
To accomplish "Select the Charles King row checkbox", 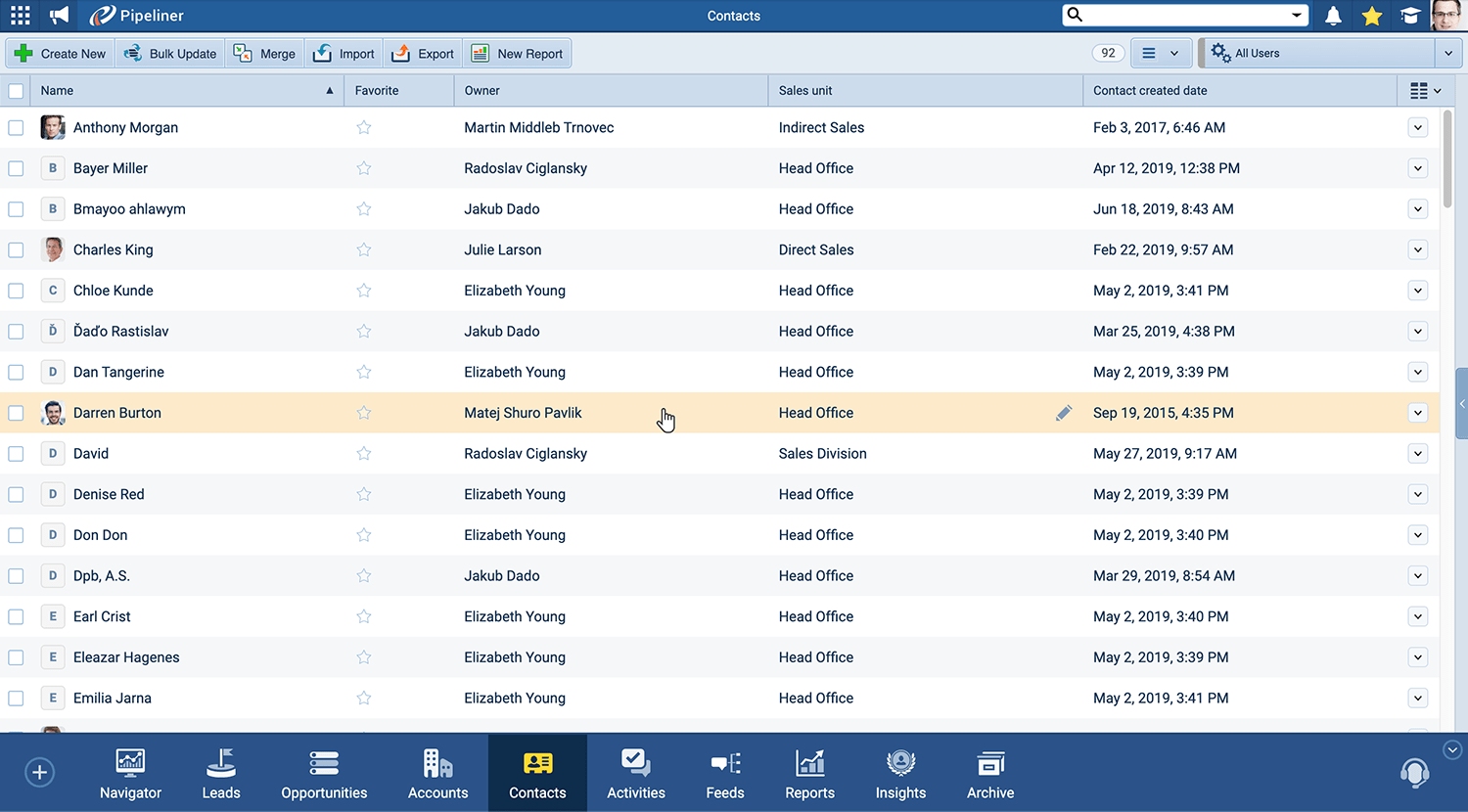I will pyautogui.click(x=16, y=250).
